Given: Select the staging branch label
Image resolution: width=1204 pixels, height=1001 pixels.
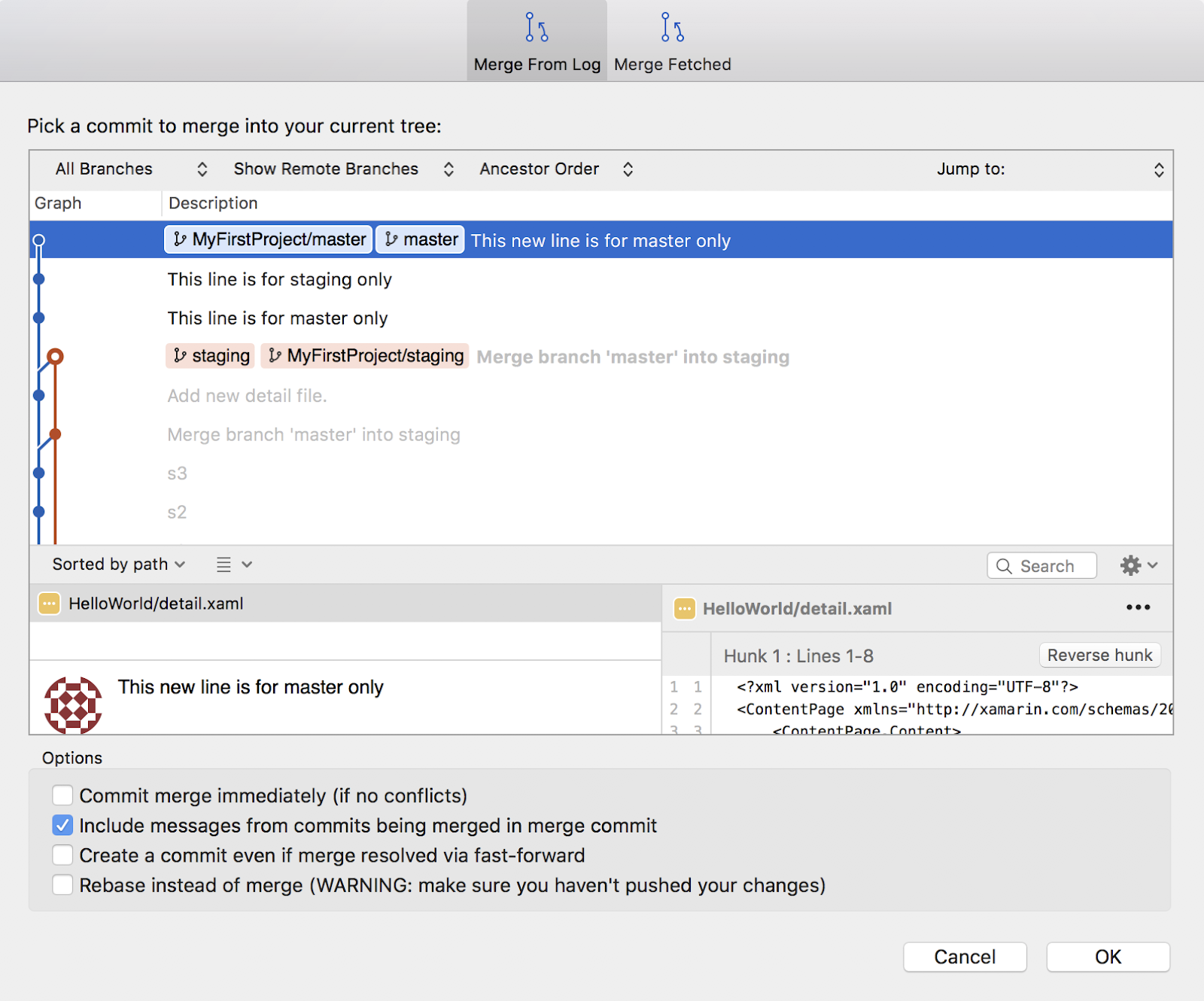Looking at the screenshot, I should [210, 355].
